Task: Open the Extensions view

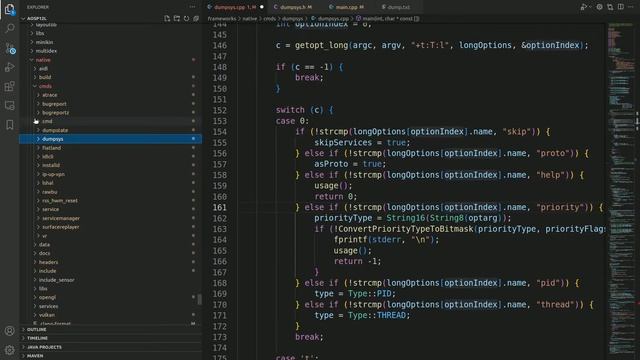Action: (9, 86)
